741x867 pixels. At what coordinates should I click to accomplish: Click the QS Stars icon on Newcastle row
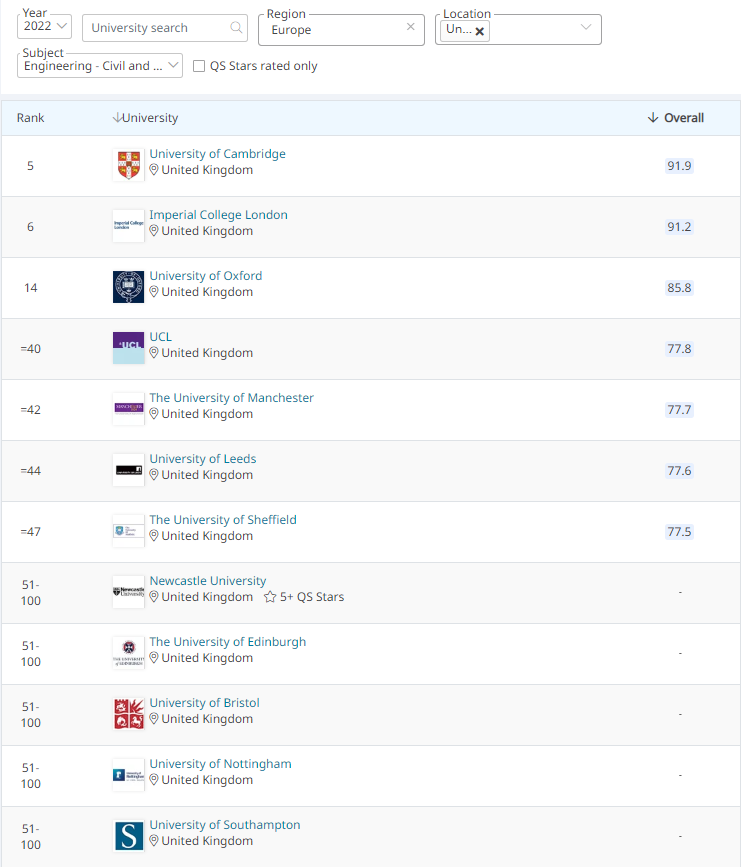(270, 597)
